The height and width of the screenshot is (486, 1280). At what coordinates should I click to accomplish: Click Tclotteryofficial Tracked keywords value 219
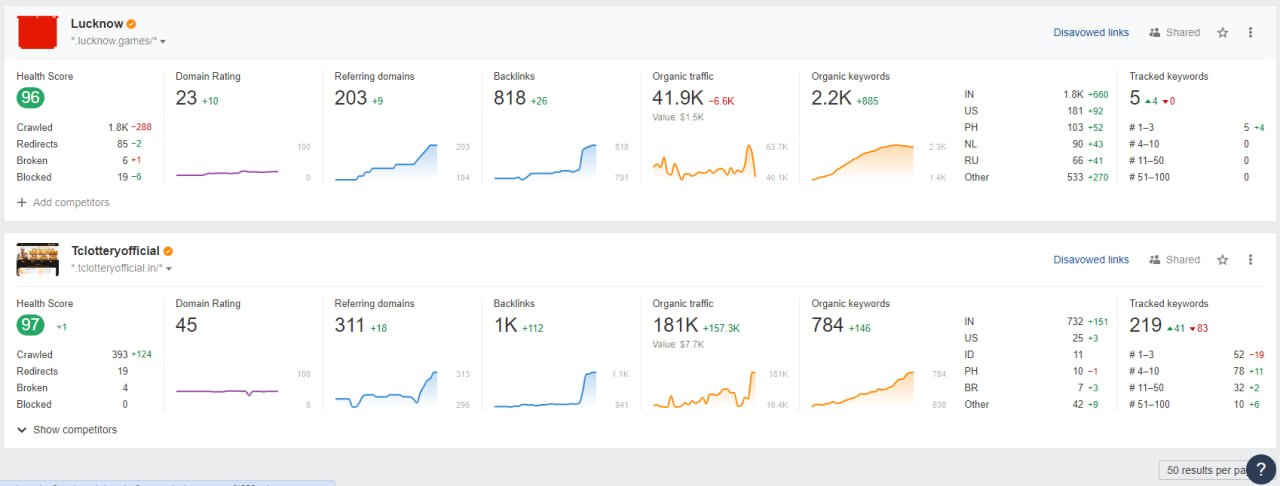pos(1146,325)
